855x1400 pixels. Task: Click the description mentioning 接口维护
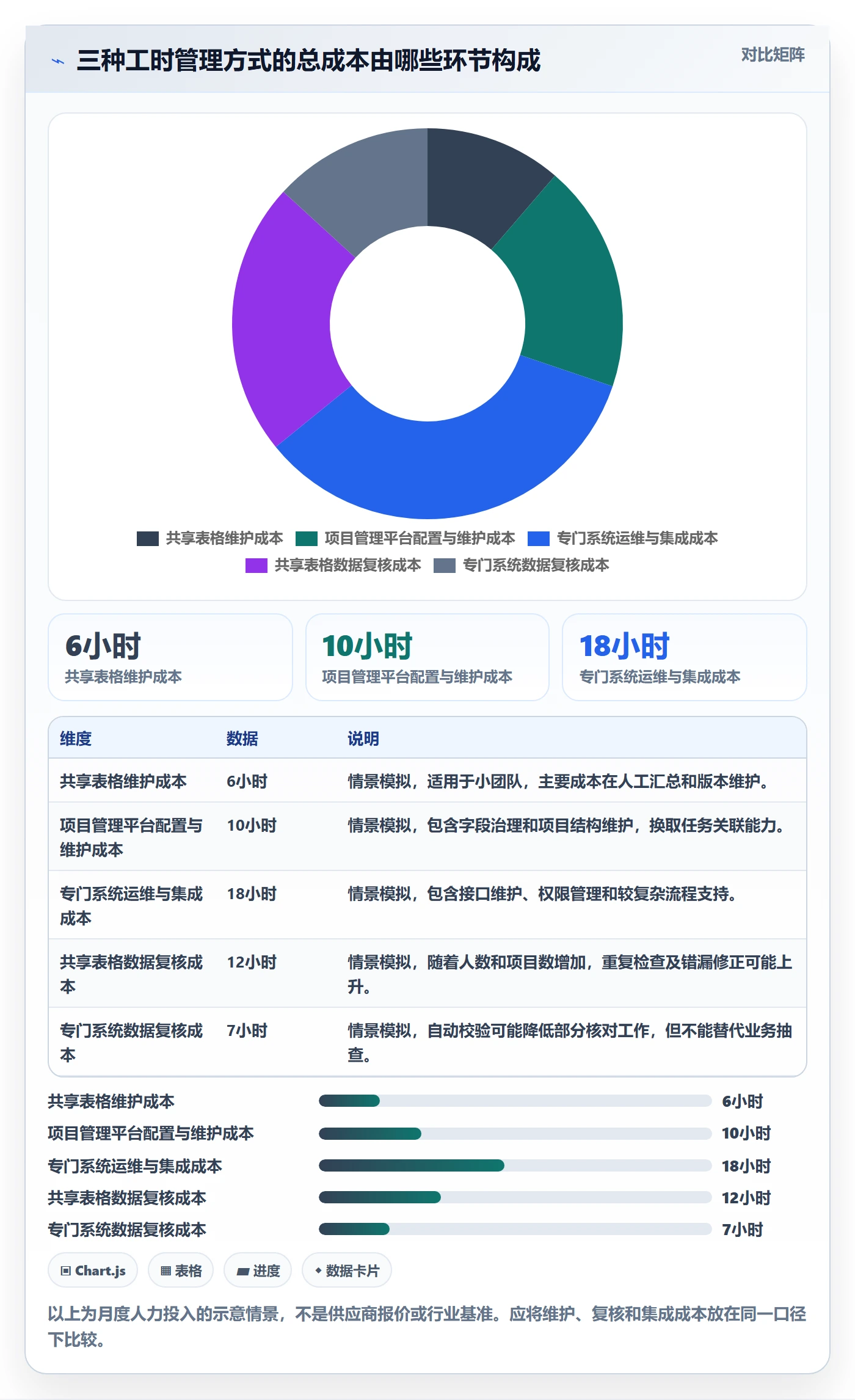542,894
